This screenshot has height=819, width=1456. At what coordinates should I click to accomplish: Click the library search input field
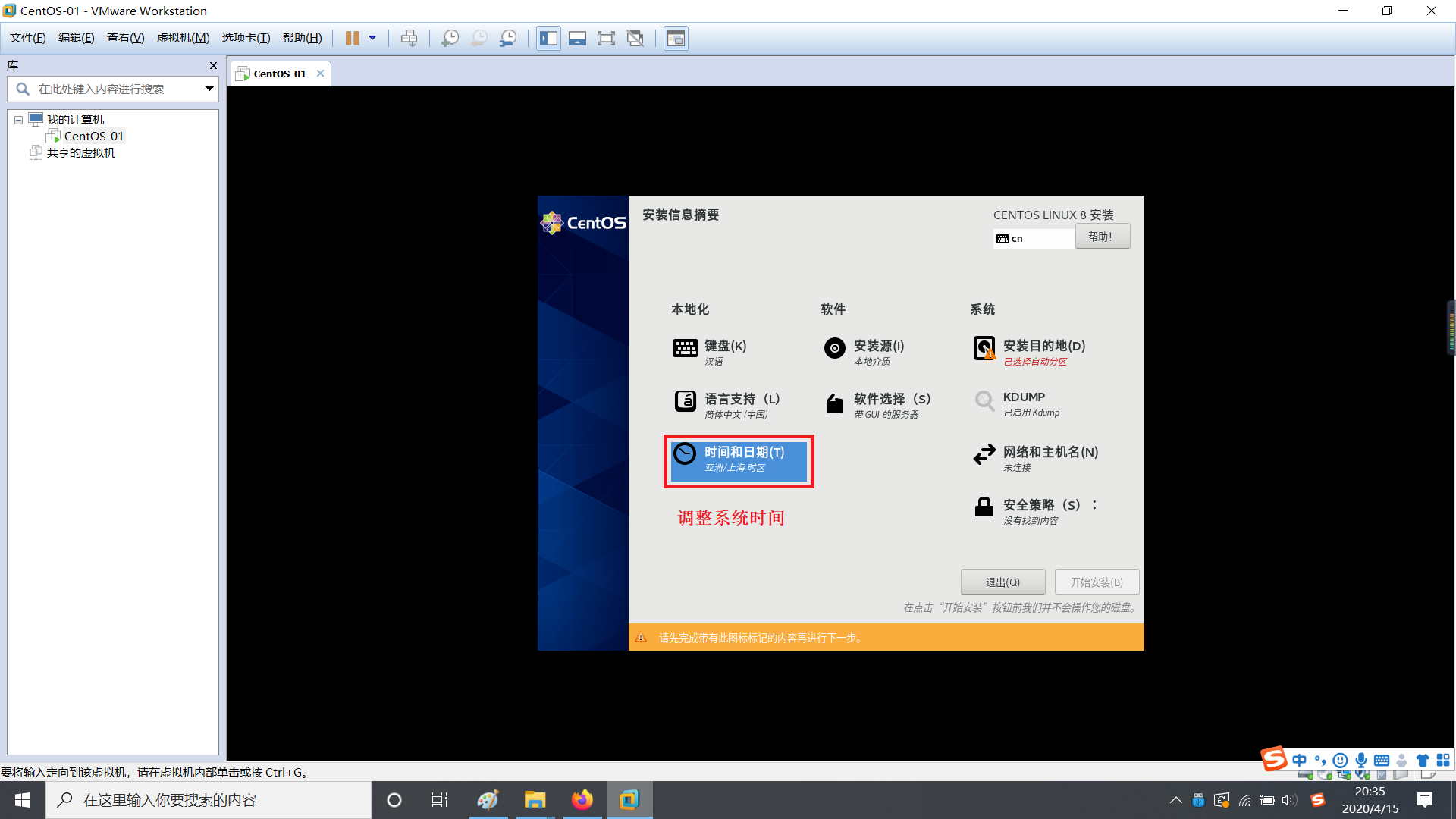(x=114, y=89)
